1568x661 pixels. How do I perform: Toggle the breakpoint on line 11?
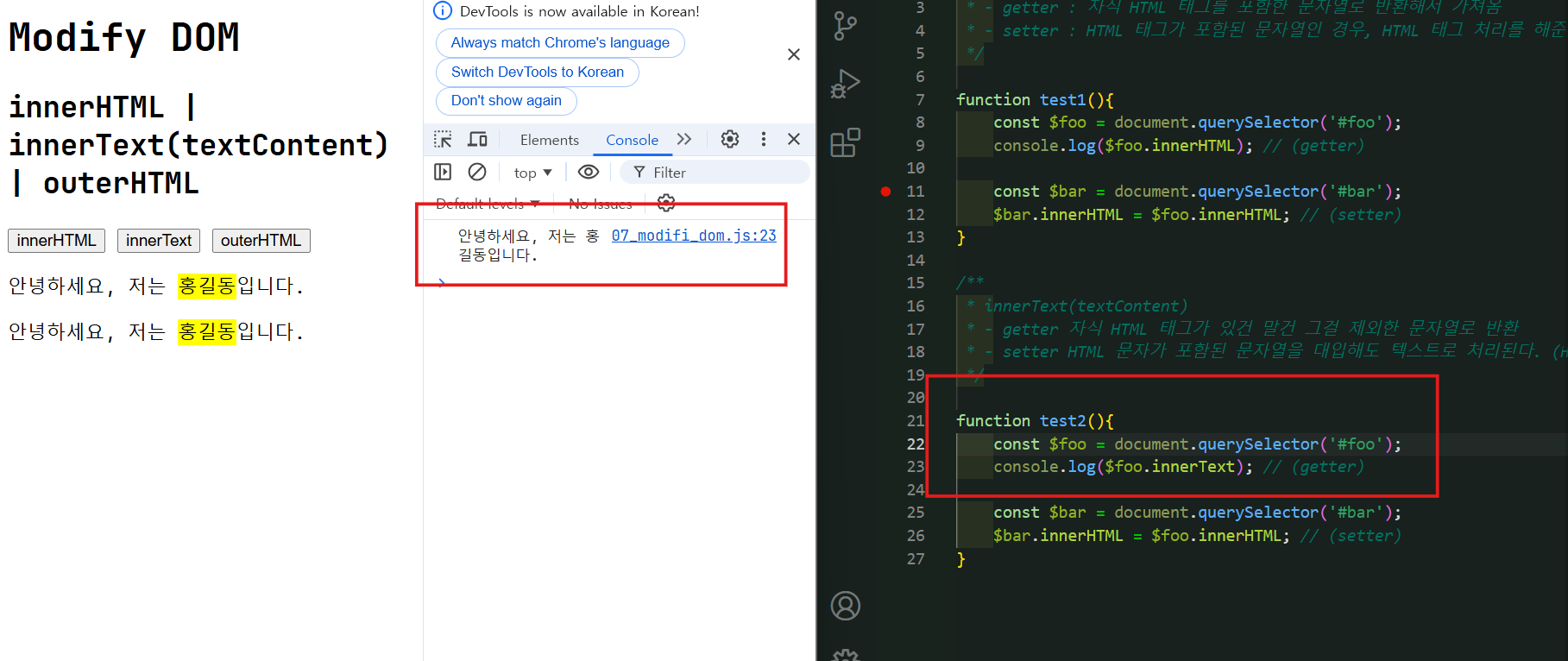(x=885, y=192)
